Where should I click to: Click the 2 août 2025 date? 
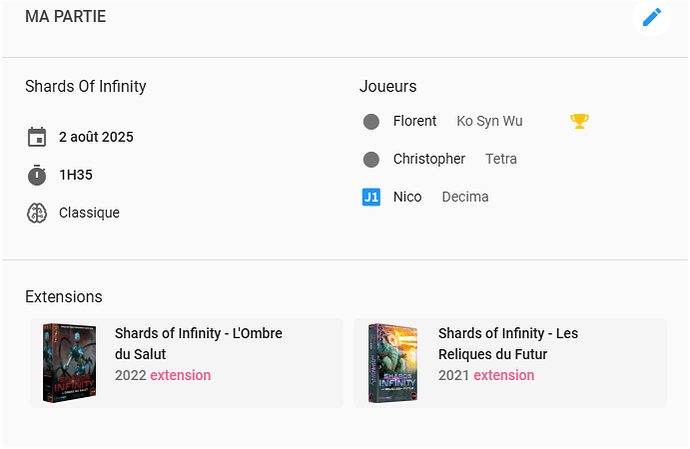pyautogui.click(x=96, y=137)
